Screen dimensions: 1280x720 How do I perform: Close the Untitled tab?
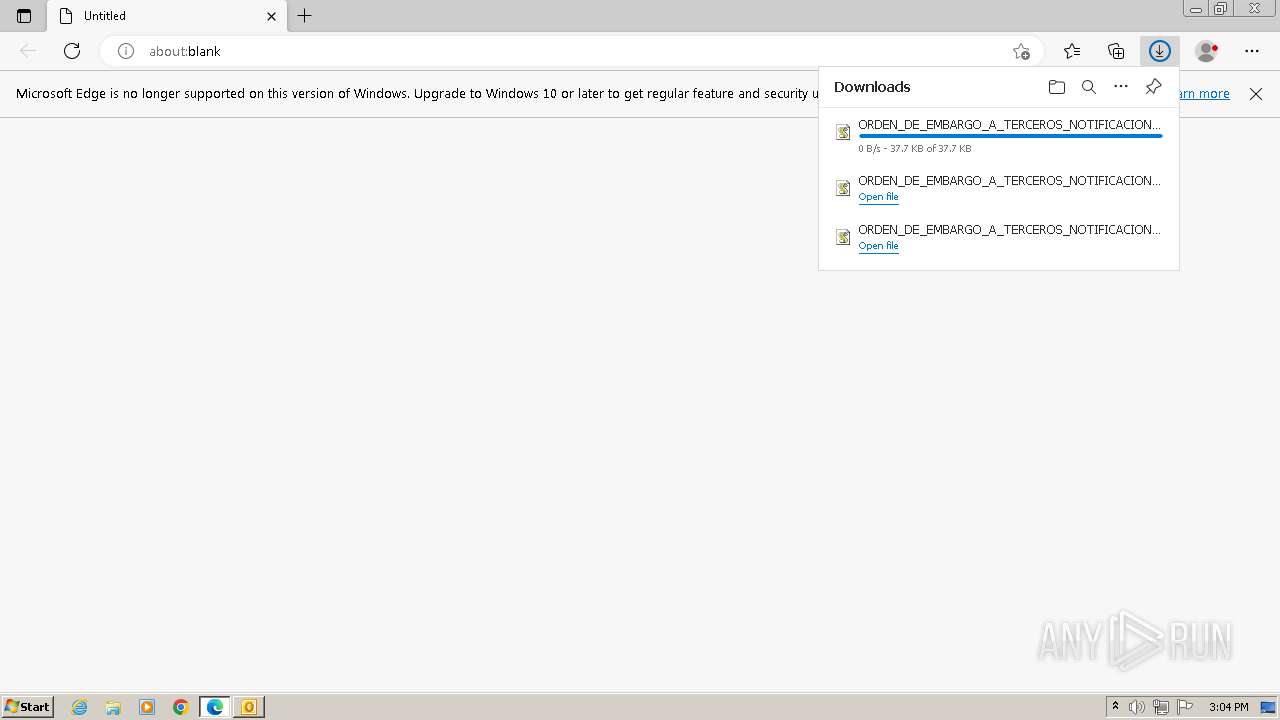(x=271, y=16)
